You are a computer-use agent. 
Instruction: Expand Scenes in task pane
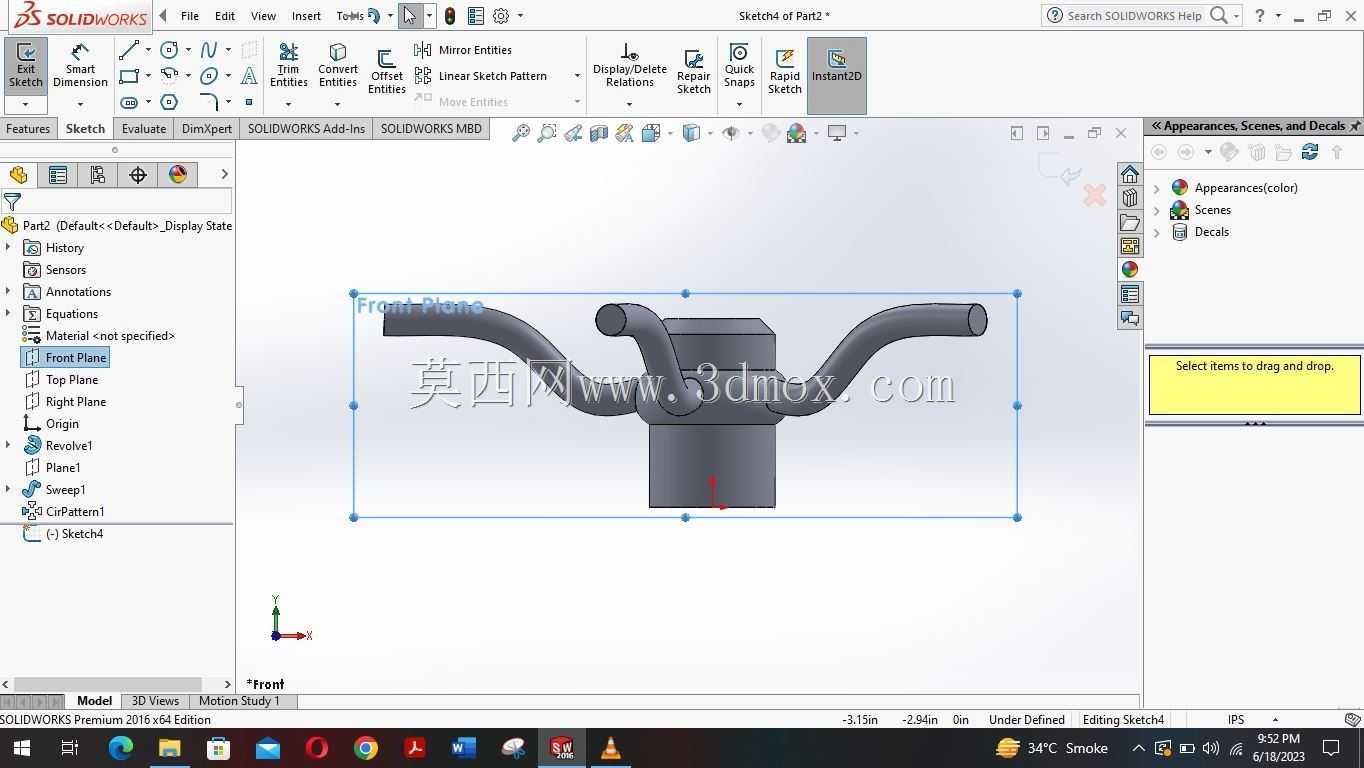tap(1157, 210)
